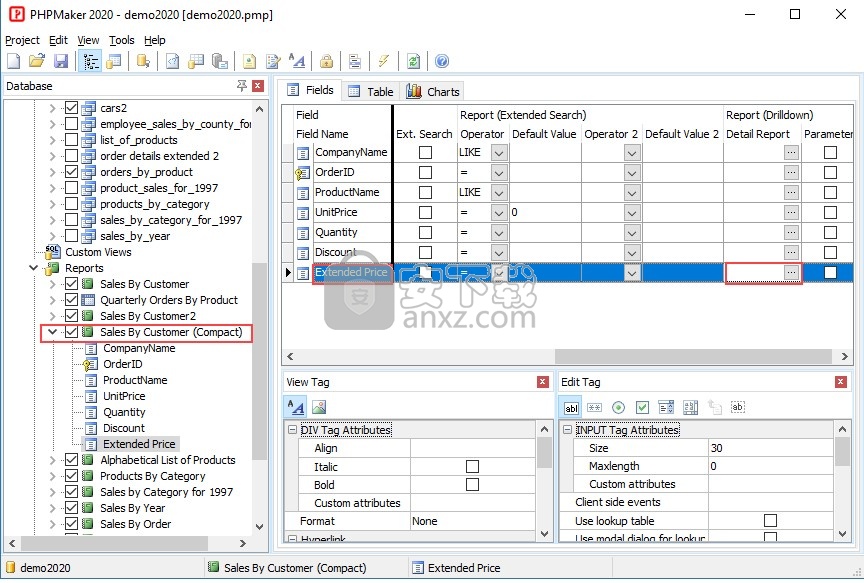Click the database connection cylinder toolbar icon
The height and width of the screenshot is (583, 864).
click(x=143, y=61)
